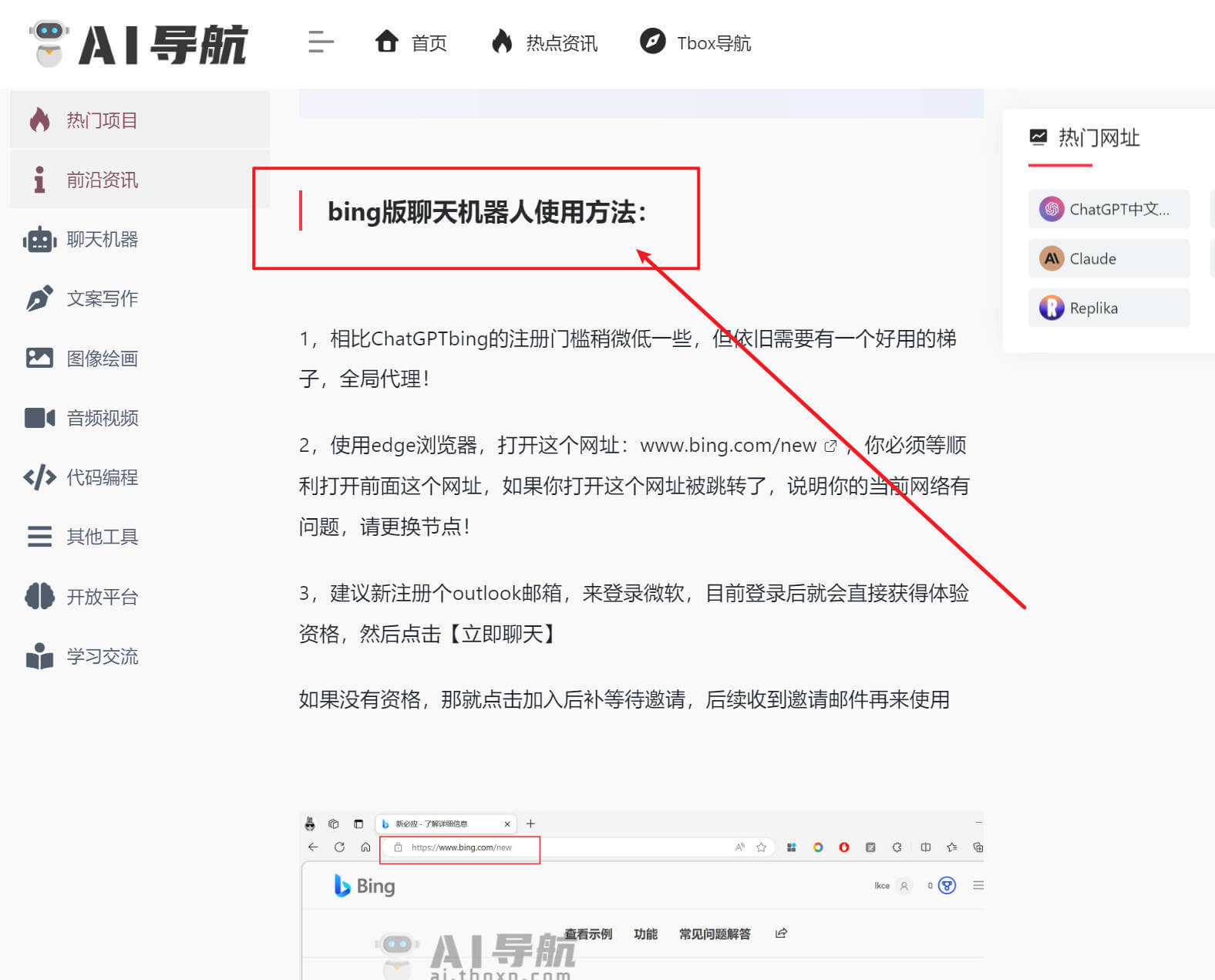Follow the www.bing.com/new link
1215x980 pixels.
click(x=728, y=446)
